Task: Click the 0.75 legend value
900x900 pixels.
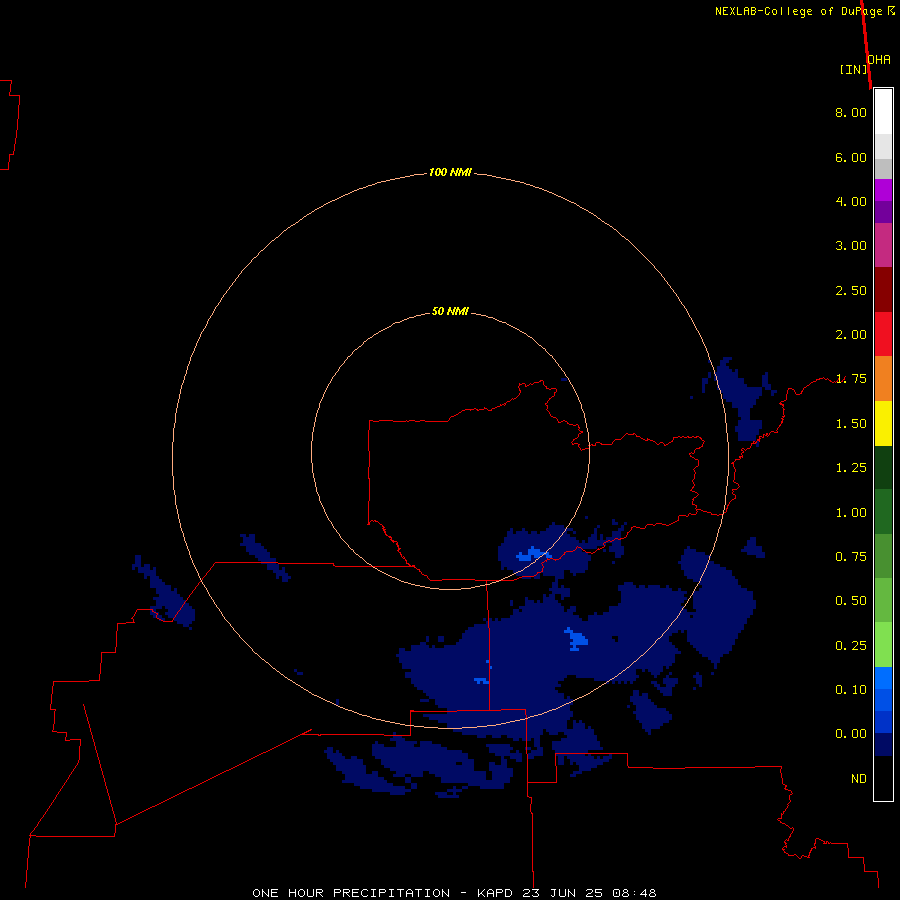Action: [x=851, y=557]
